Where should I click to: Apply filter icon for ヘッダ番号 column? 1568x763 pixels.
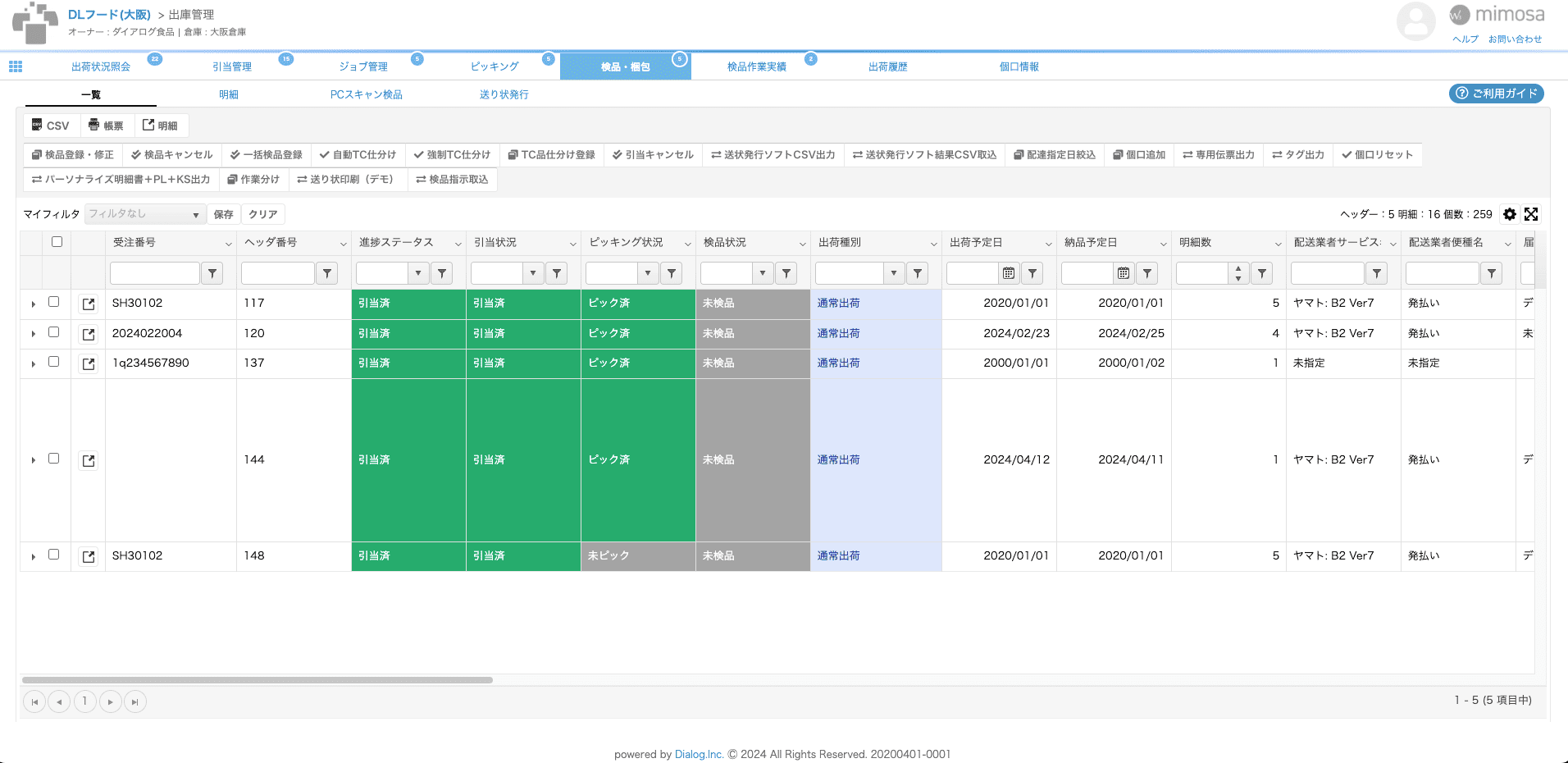327,273
